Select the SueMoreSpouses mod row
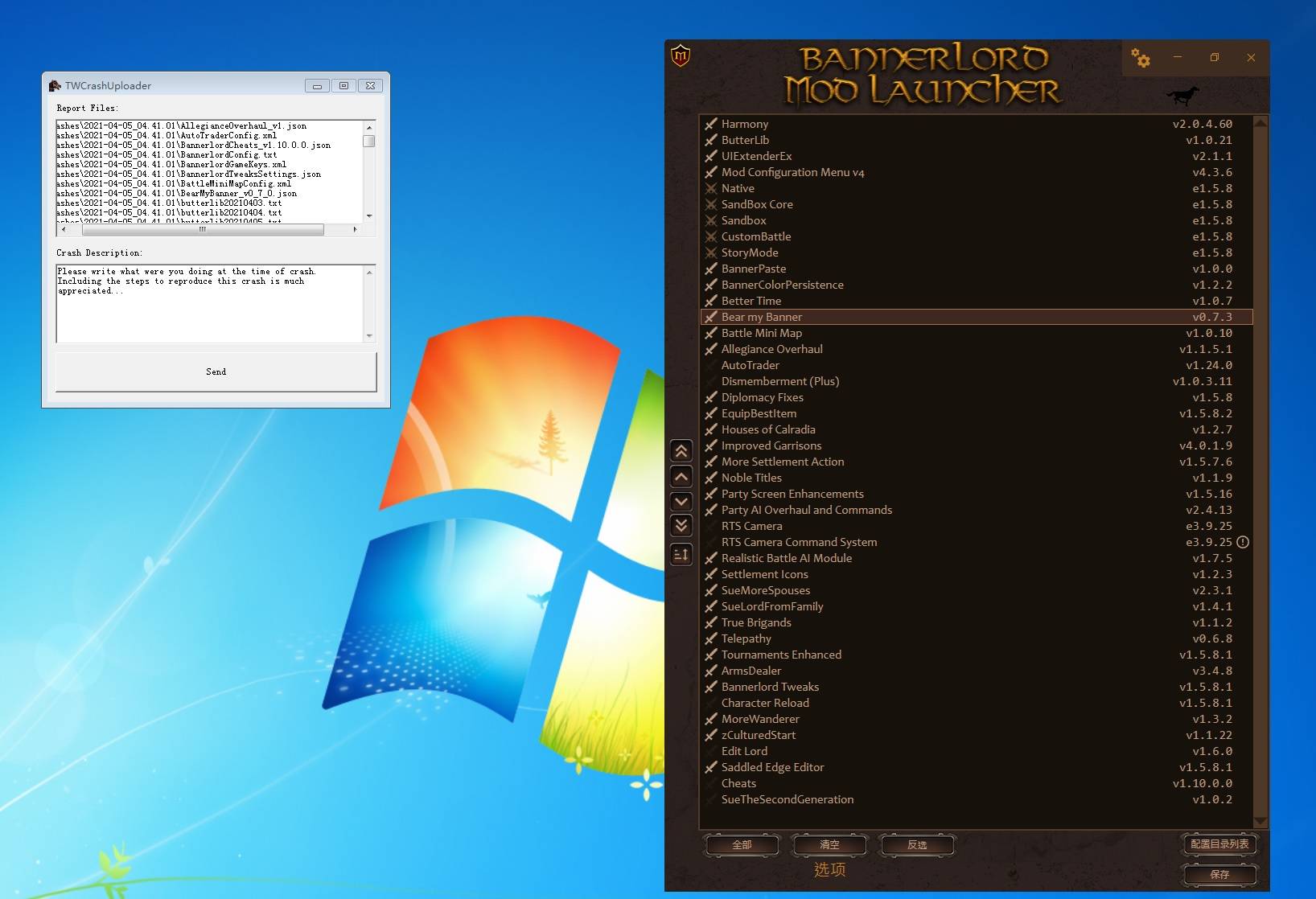1316x899 pixels. pos(977,590)
